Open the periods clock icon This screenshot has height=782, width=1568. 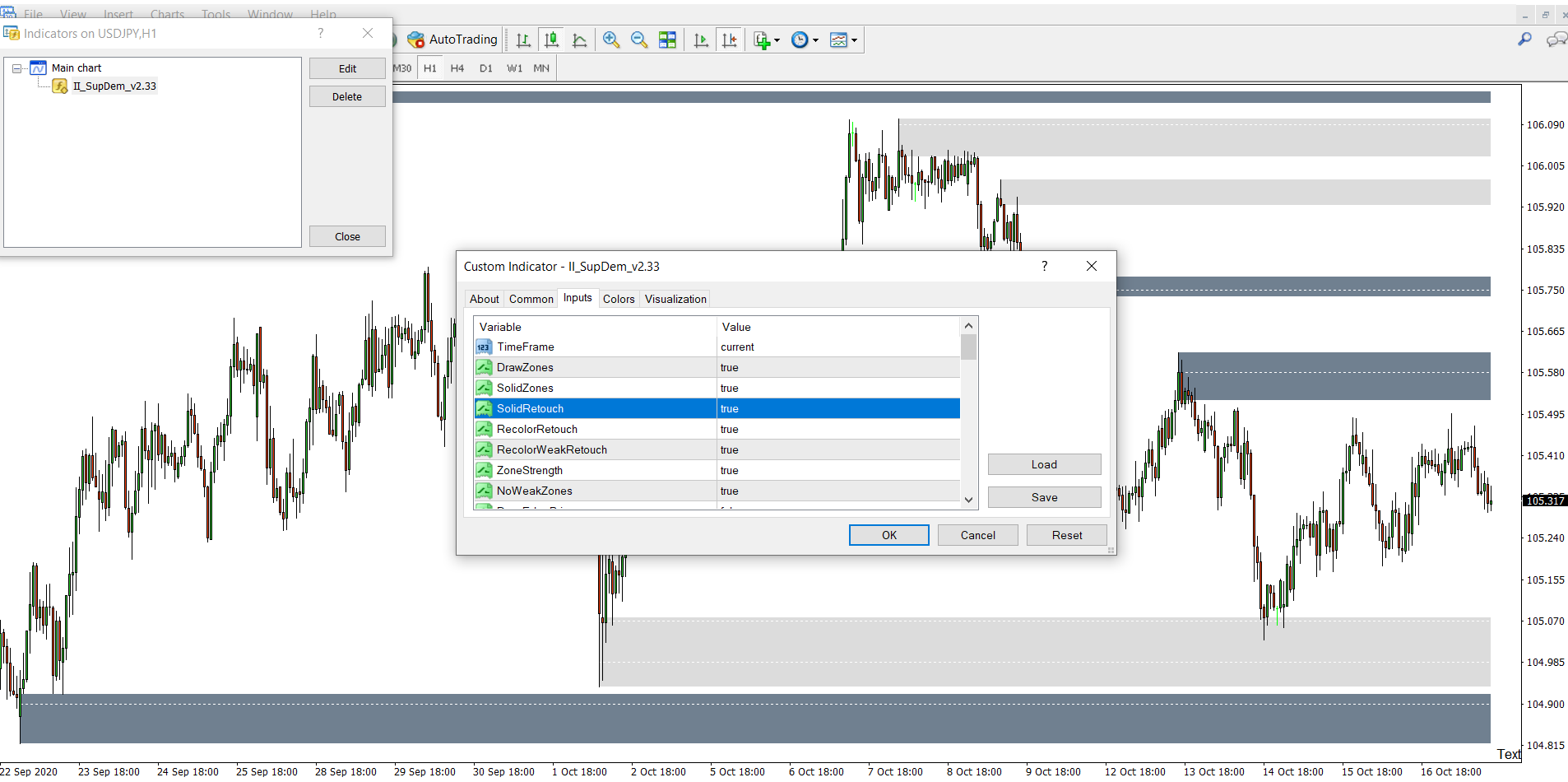pyautogui.click(x=800, y=40)
